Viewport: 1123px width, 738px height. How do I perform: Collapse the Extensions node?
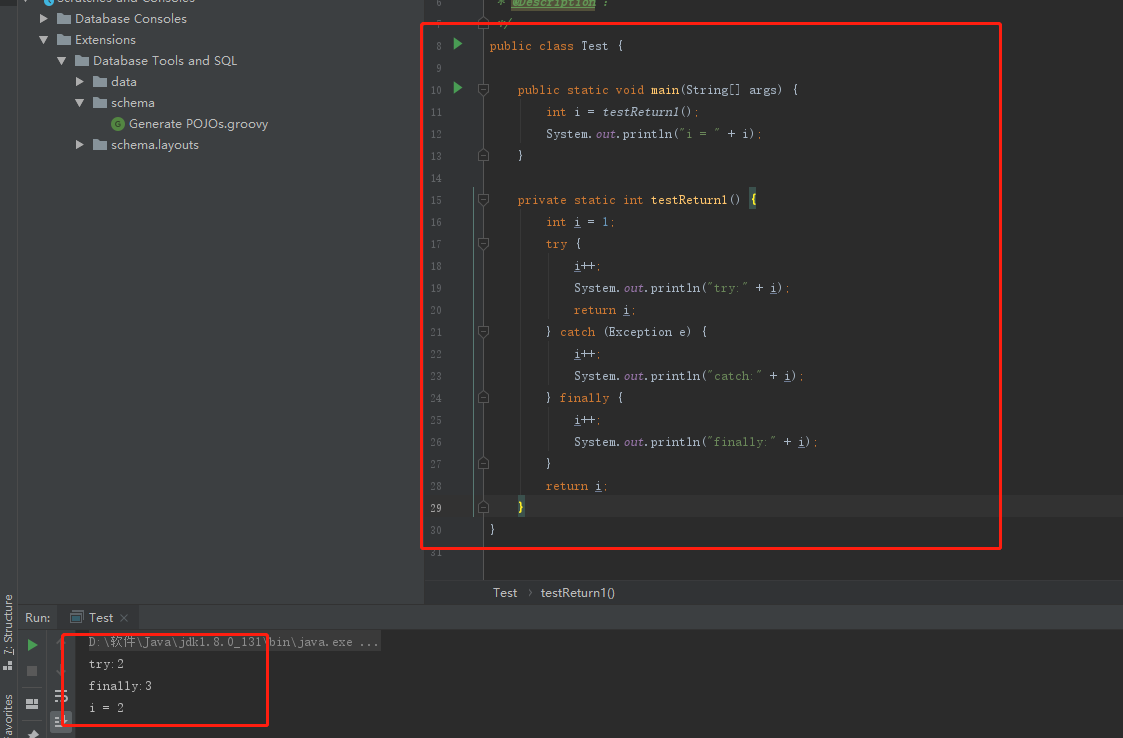(x=44, y=39)
